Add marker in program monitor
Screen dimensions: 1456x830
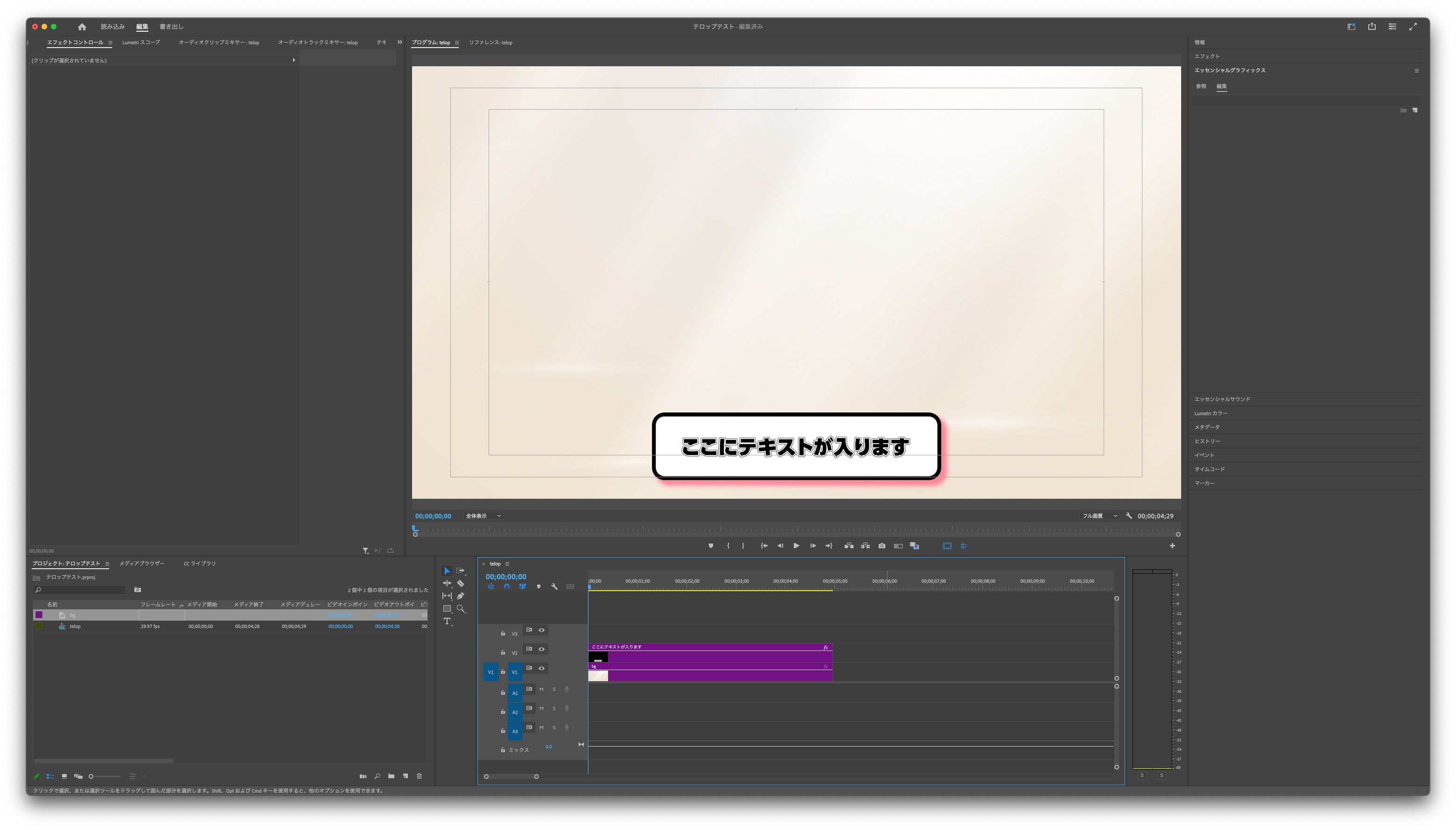(x=711, y=545)
